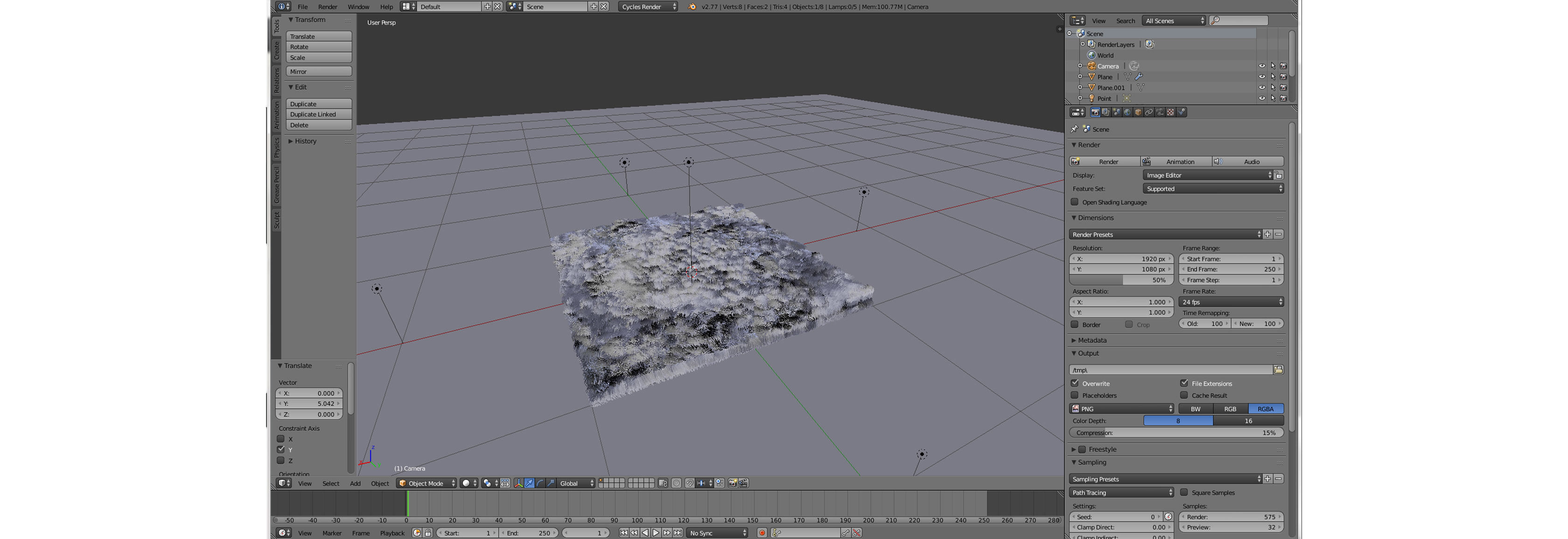Open the 24 fps frame rate dropdown
1568x539 pixels.
[x=1232, y=302]
